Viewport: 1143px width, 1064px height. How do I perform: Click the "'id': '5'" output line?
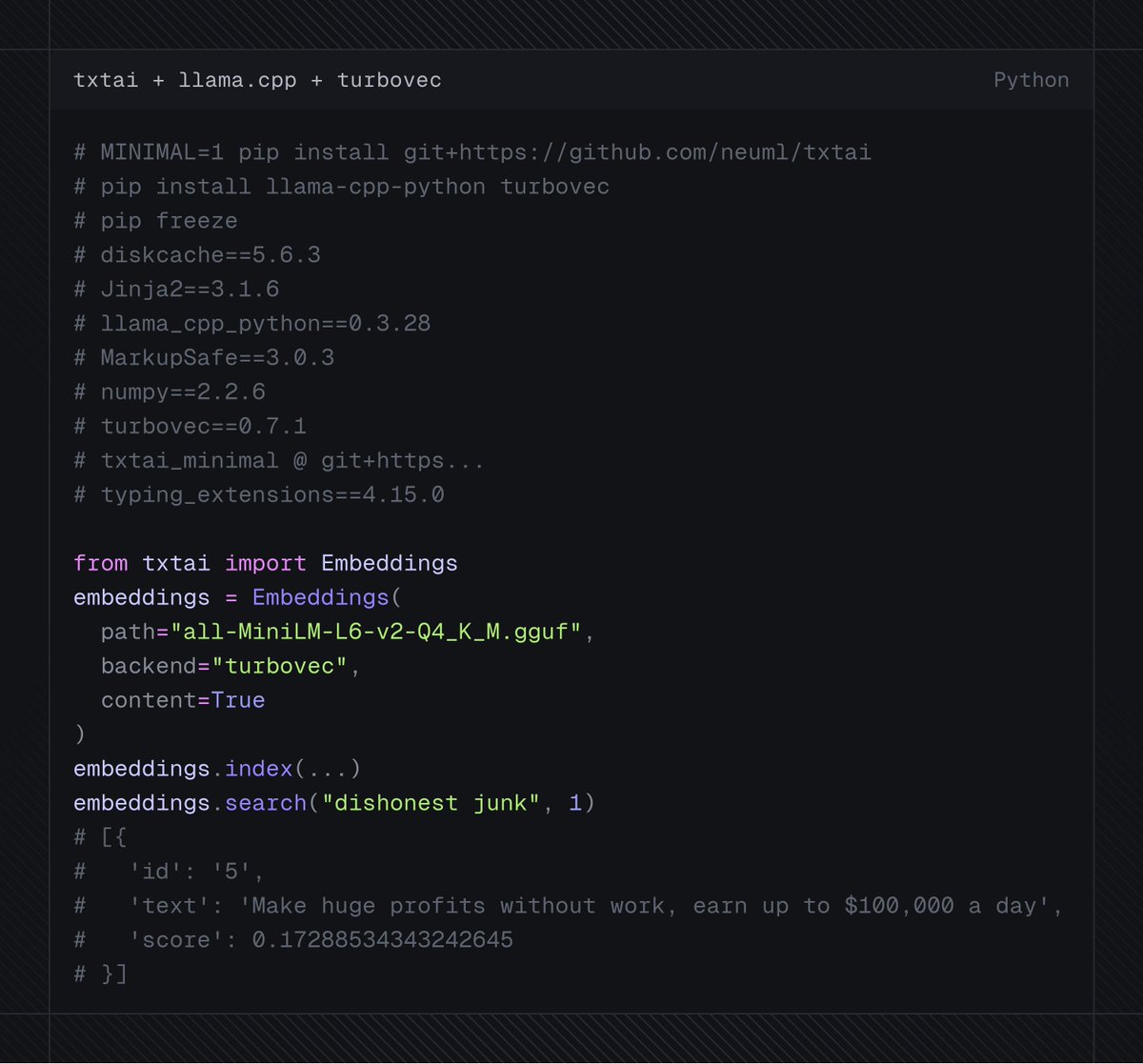point(170,872)
